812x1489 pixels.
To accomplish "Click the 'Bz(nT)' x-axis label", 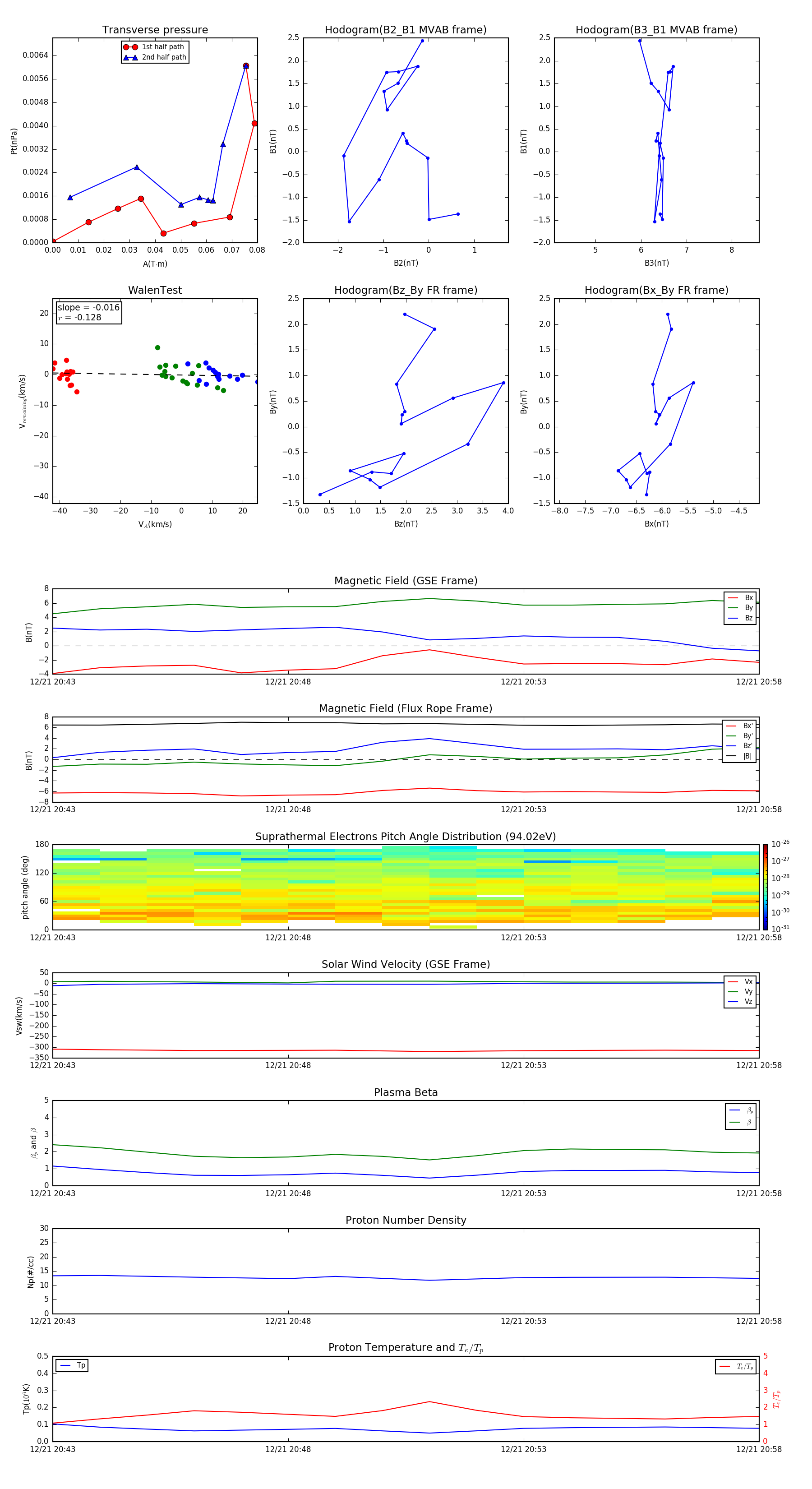I will (406, 524).
